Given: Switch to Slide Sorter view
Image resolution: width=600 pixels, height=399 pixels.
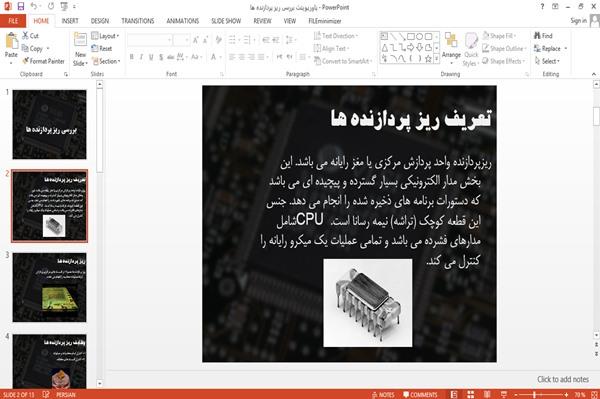Looking at the screenshot, I should coord(471,395).
